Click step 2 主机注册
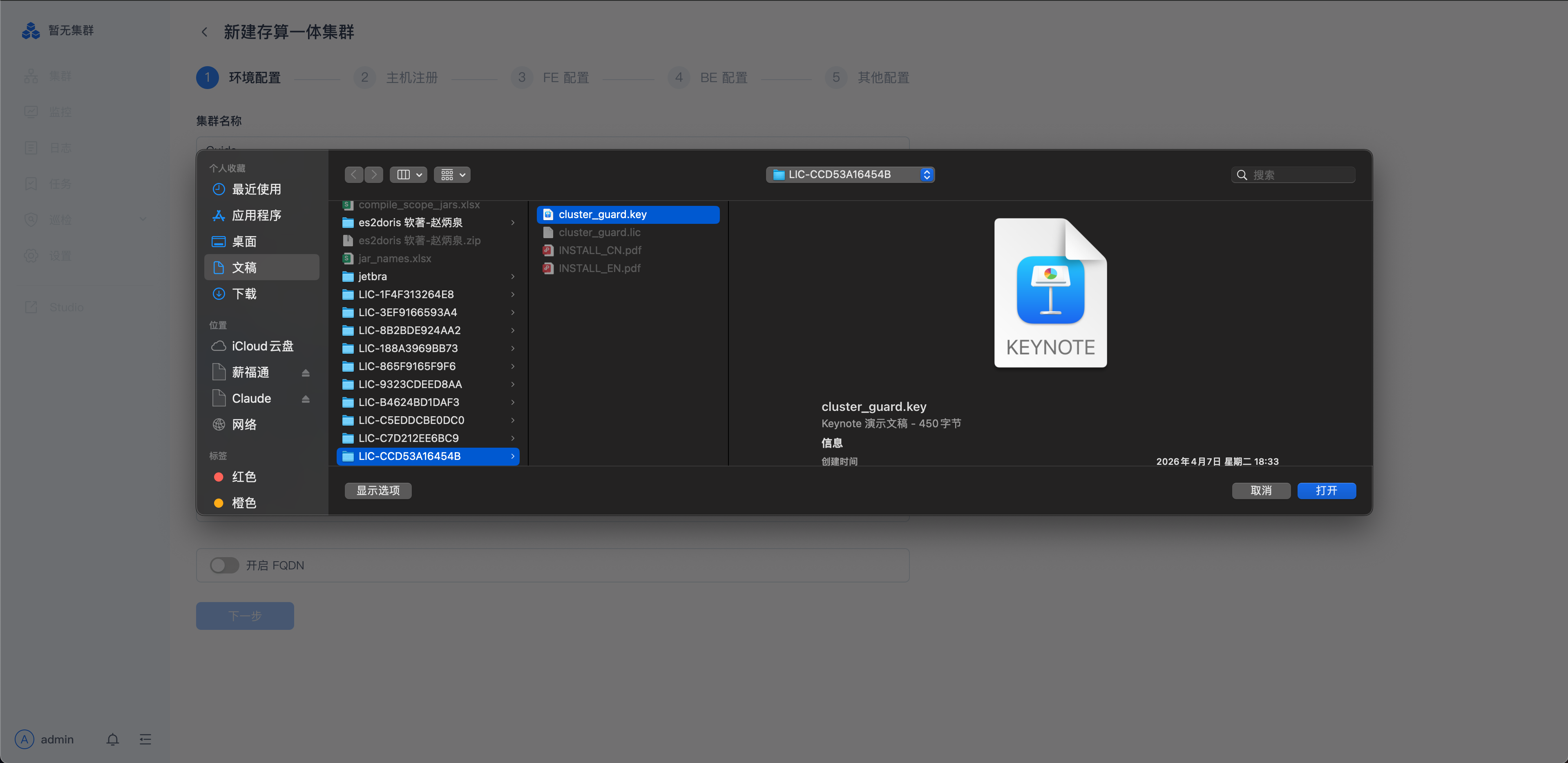 point(396,78)
